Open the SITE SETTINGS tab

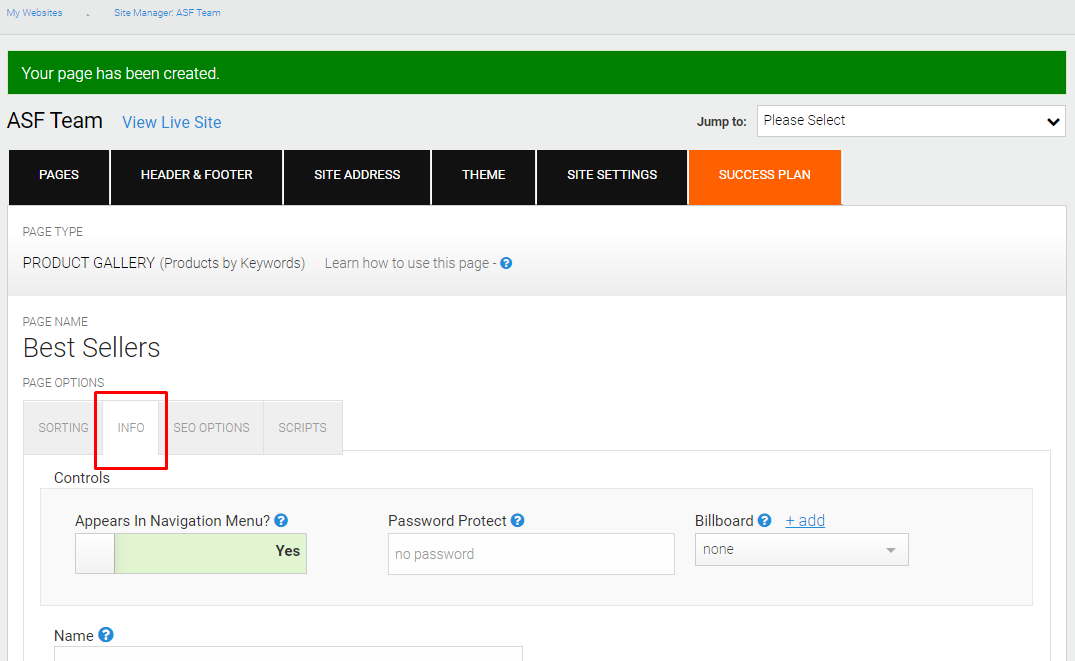pos(612,177)
